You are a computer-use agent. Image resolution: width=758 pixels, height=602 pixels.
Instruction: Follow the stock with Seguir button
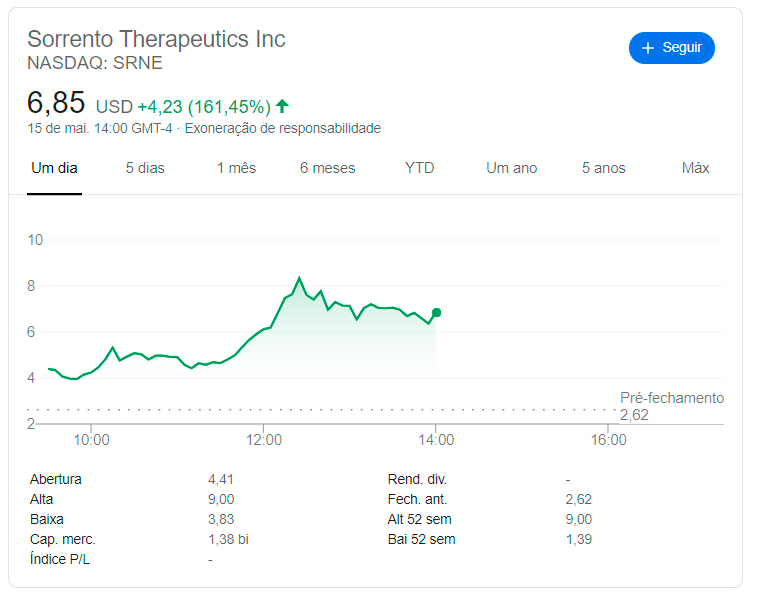(x=671, y=48)
